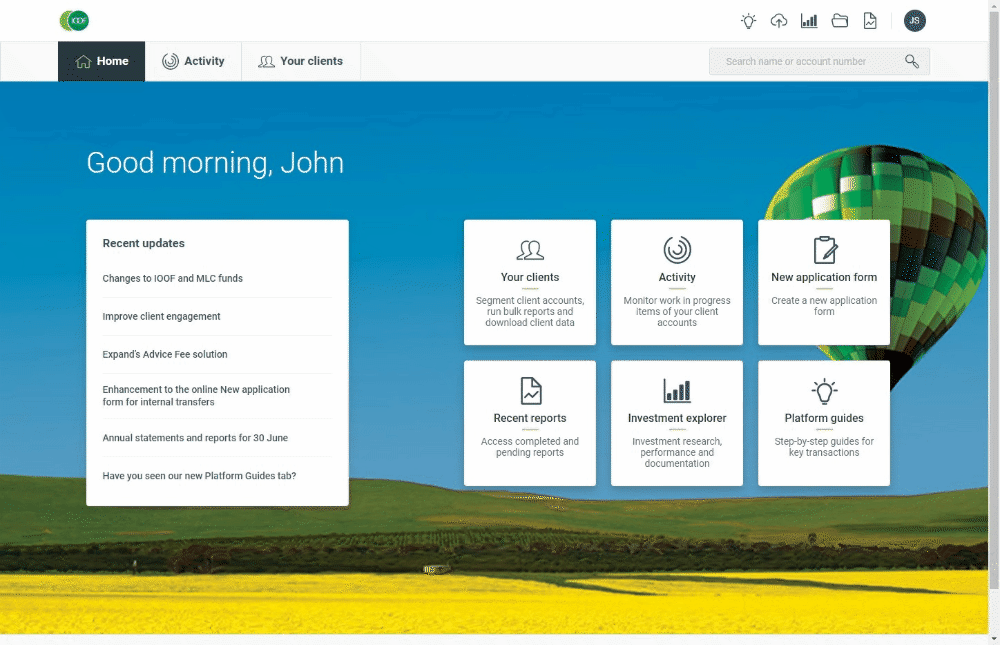Click the Recent updates heading

[143, 243]
